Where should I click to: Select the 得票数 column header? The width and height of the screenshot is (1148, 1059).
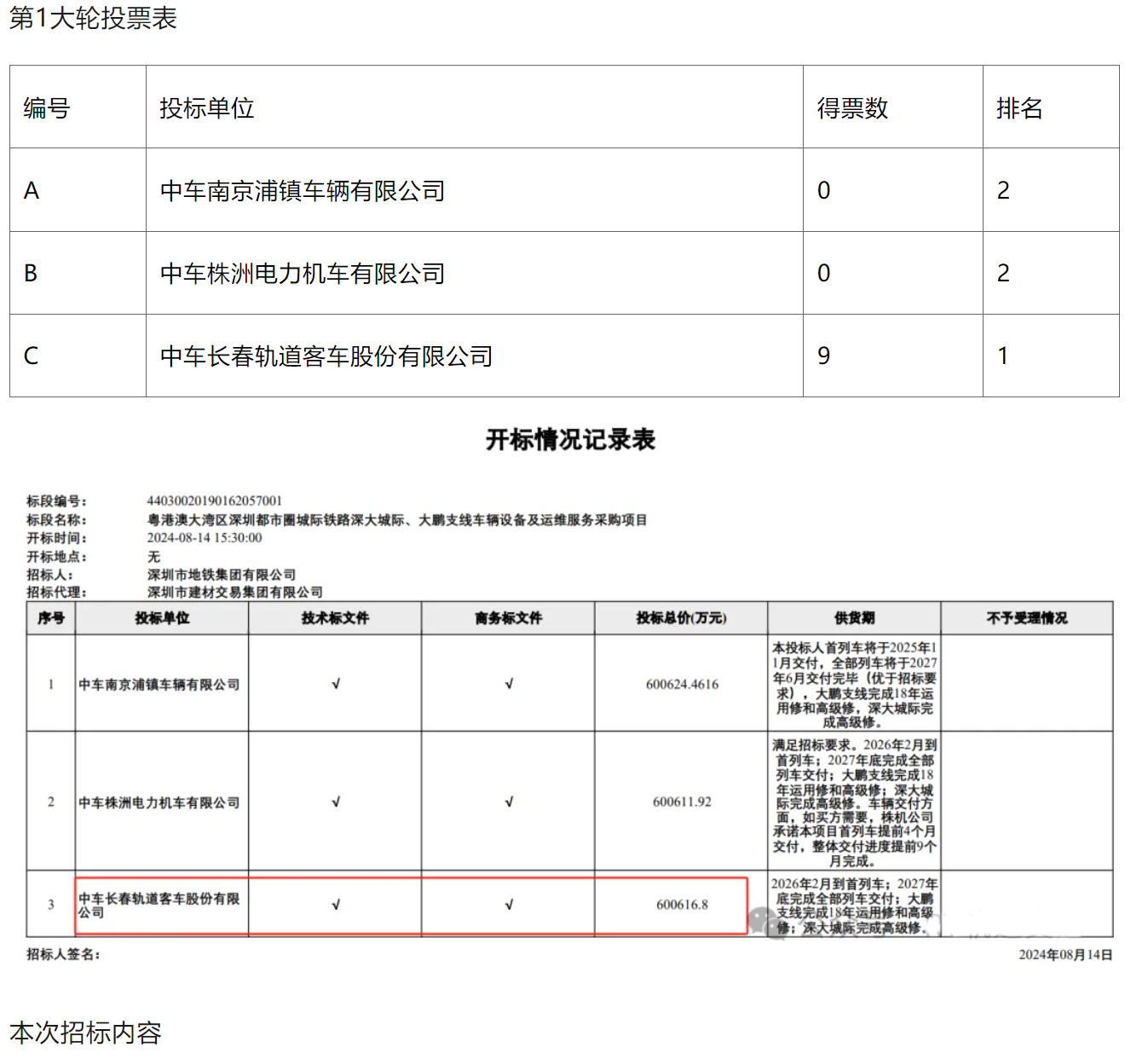click(x=852, y=108)
